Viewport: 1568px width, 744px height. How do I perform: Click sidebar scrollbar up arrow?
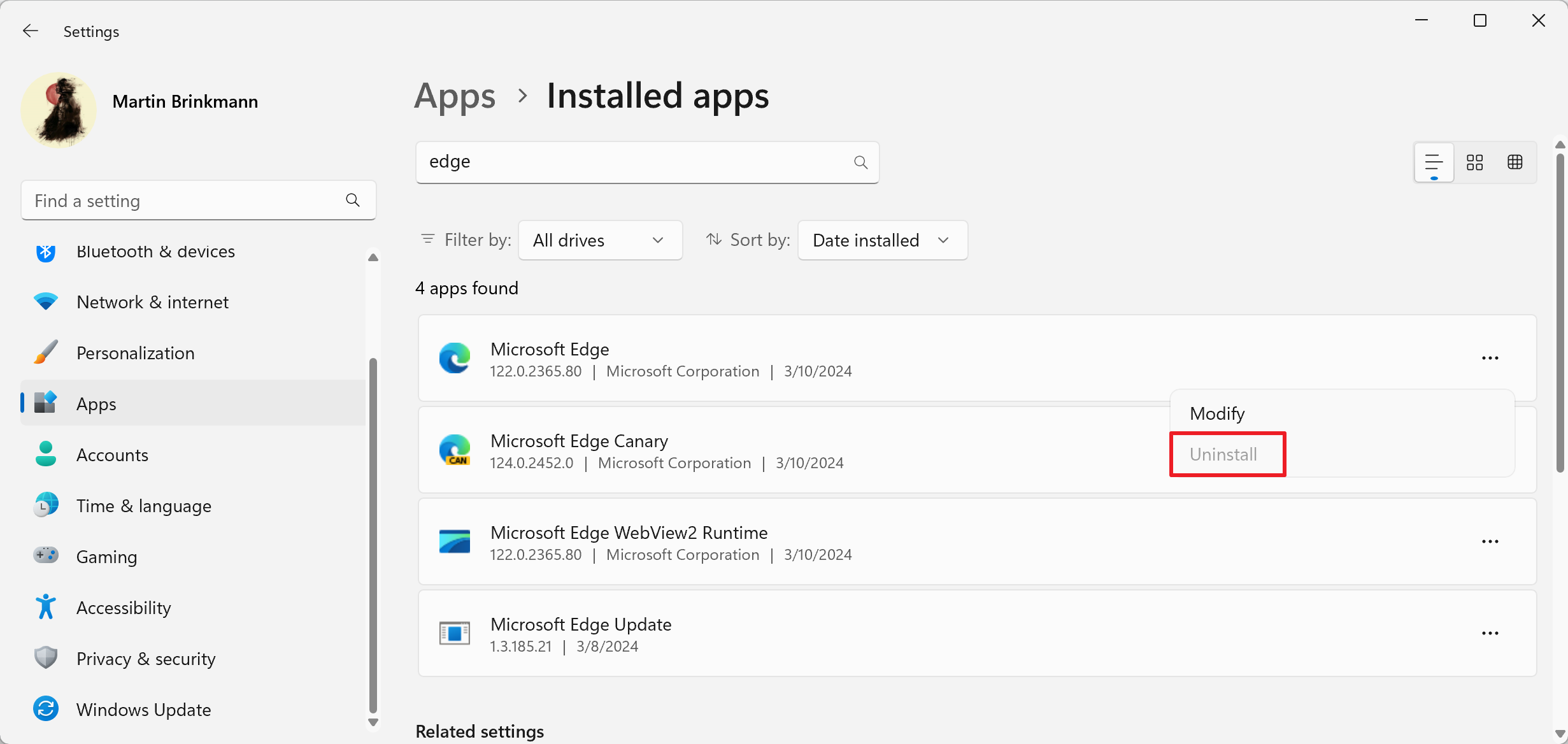tap(373, 257)
